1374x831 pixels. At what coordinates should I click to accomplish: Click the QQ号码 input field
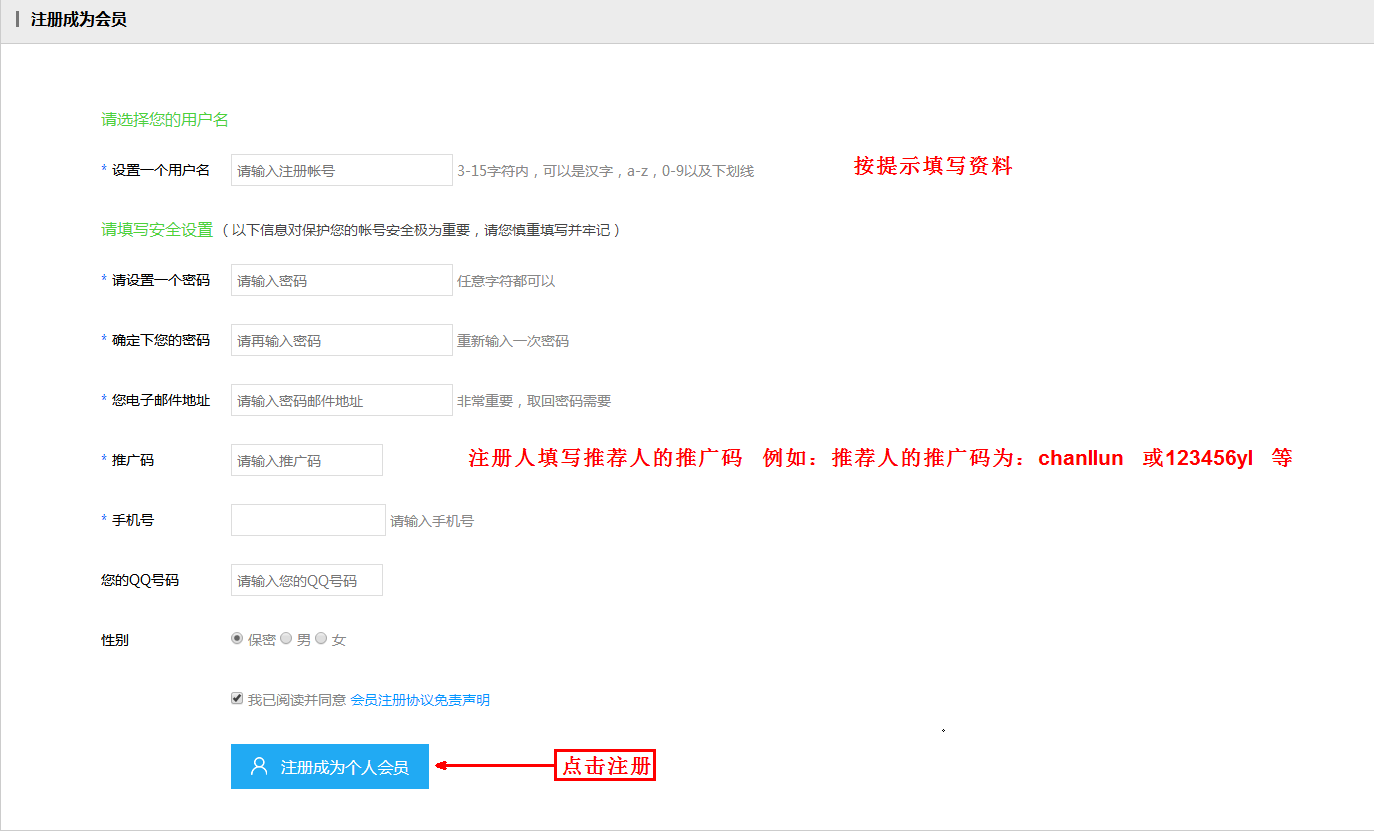click(x=306, y=580)
